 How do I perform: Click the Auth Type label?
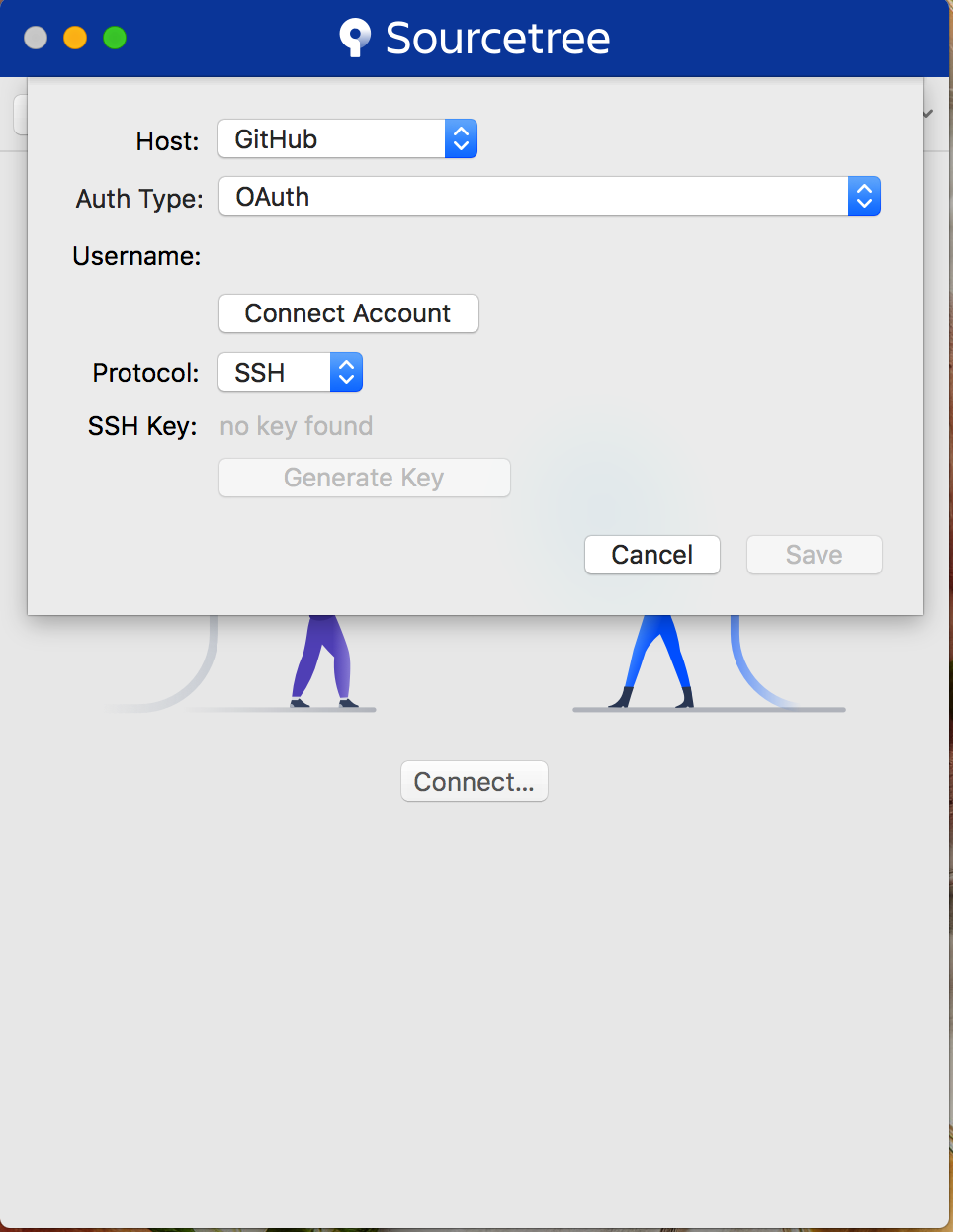pyautogui.click(x=139, y=199)
